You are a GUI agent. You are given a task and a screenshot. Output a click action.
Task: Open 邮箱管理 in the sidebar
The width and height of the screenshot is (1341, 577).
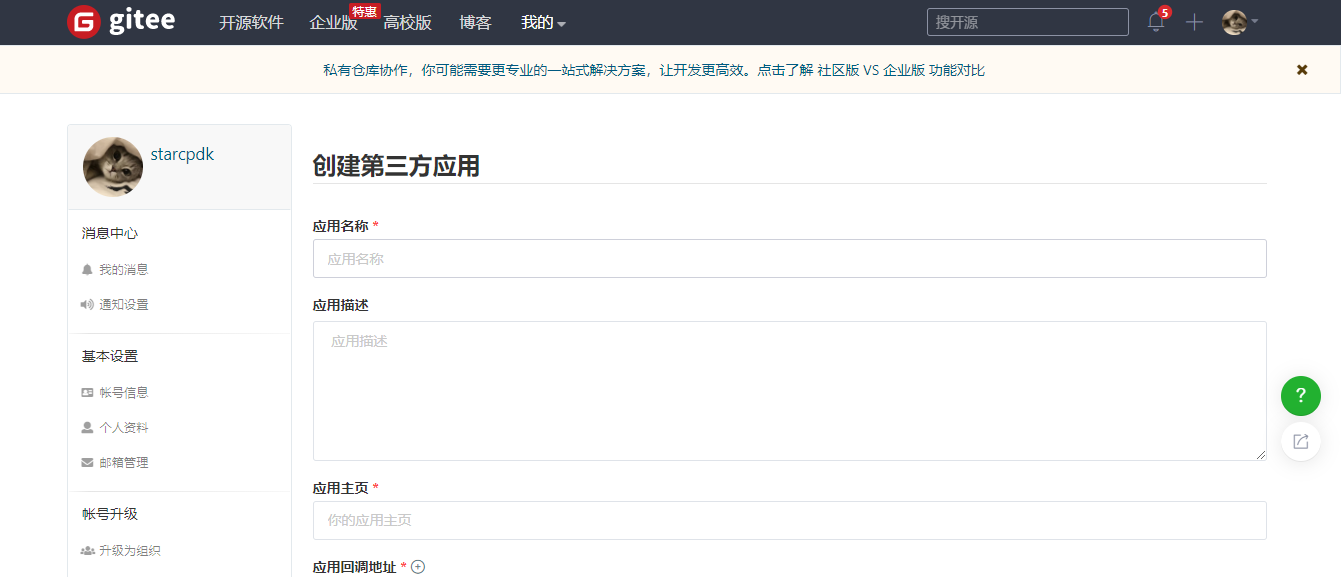pos(123,463)
